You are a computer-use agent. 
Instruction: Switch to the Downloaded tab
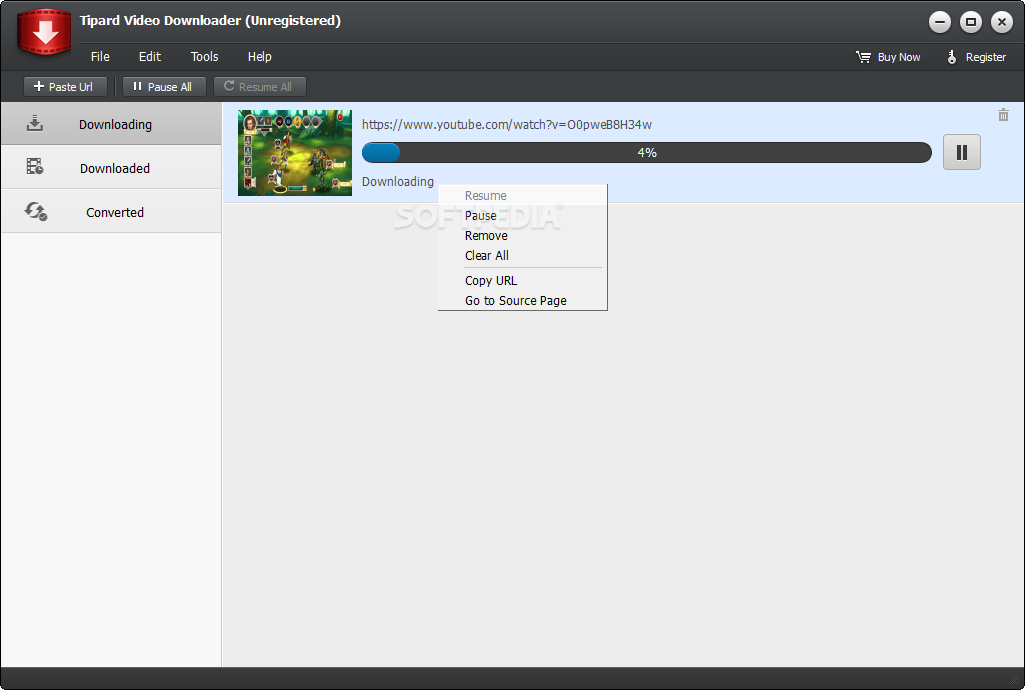click(x=111, y=167)
